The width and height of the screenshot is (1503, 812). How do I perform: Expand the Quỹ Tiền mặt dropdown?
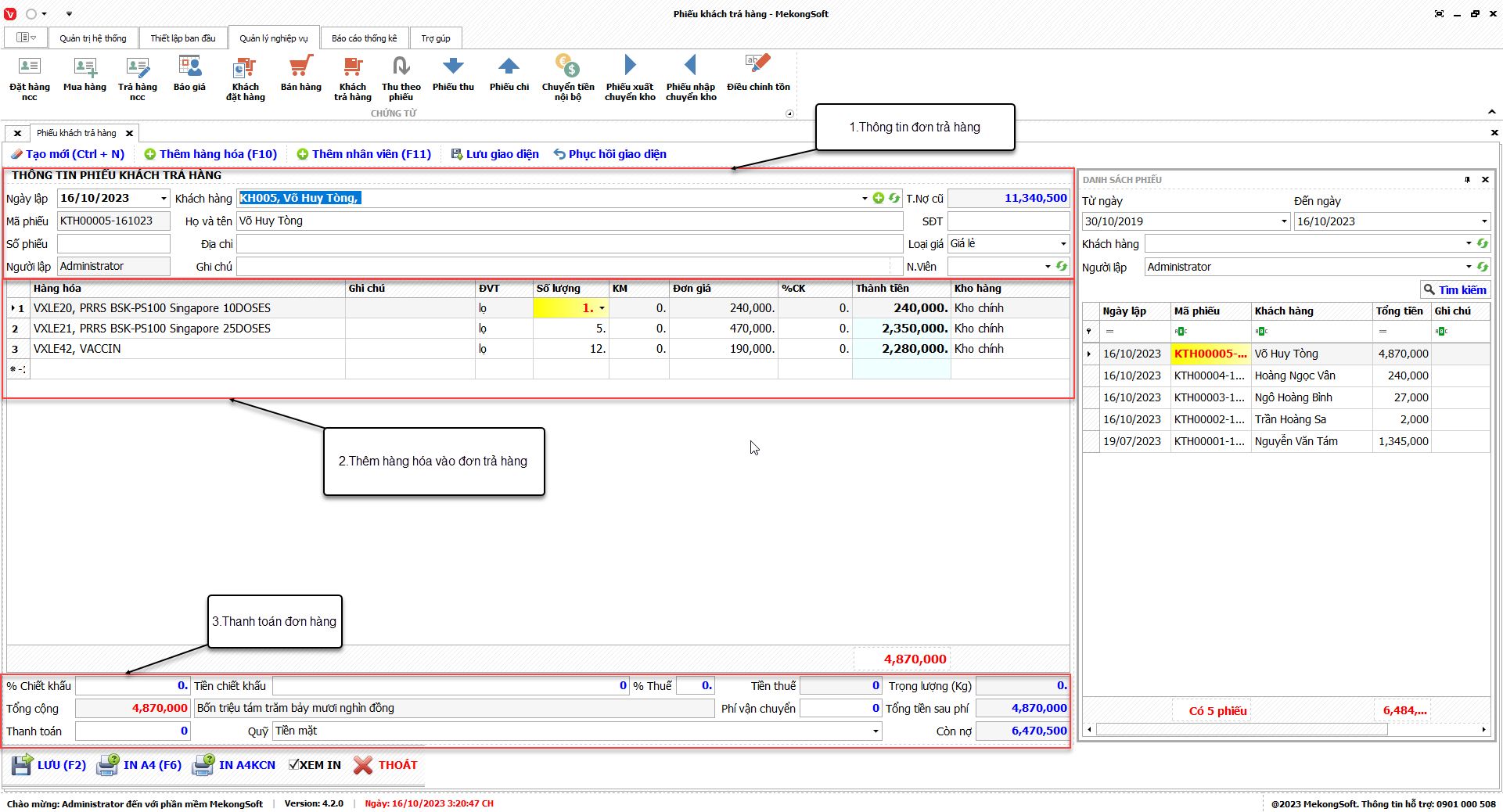click(x=875, y=731)
